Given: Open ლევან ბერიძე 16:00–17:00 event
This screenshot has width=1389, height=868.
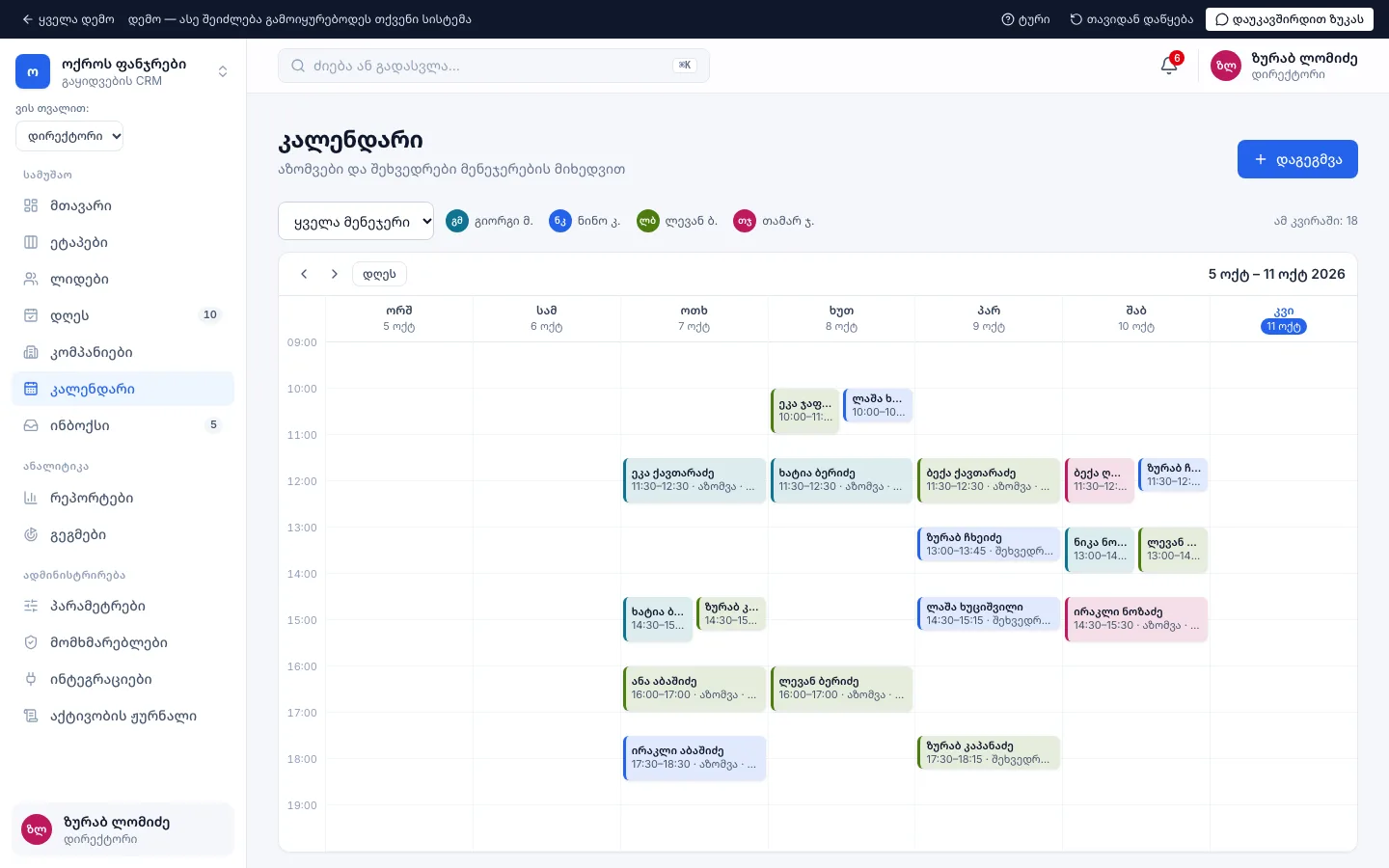Looking at the screenshot, I should point(841,689).
